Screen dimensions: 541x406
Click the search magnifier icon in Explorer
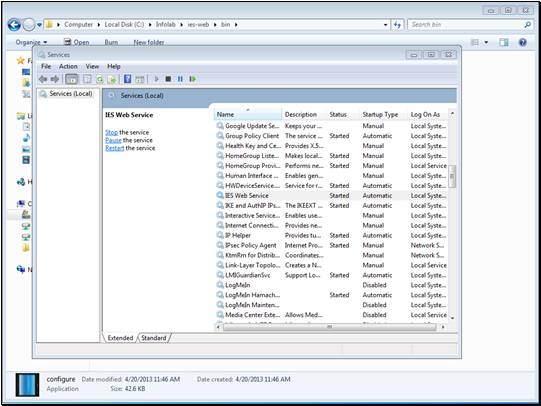(x=528, y=24)
